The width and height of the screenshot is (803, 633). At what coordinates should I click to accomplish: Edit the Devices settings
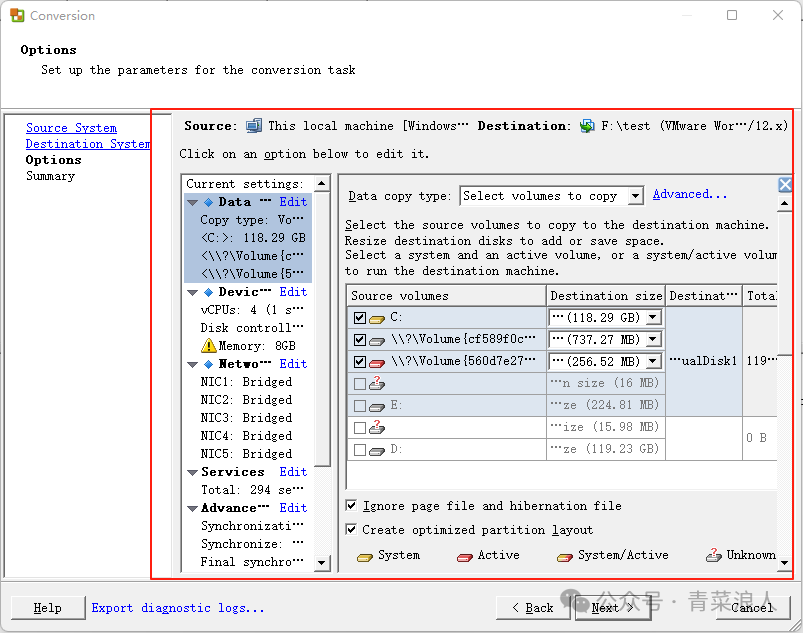click(293, 292)
